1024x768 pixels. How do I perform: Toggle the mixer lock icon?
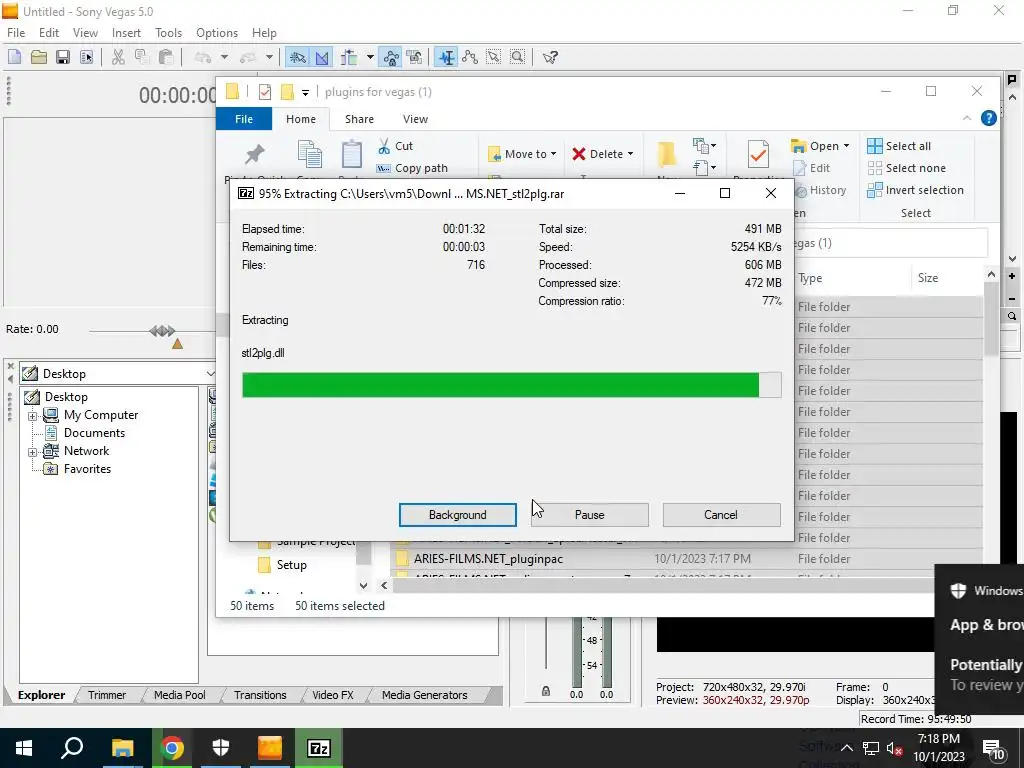coord(546,691)
